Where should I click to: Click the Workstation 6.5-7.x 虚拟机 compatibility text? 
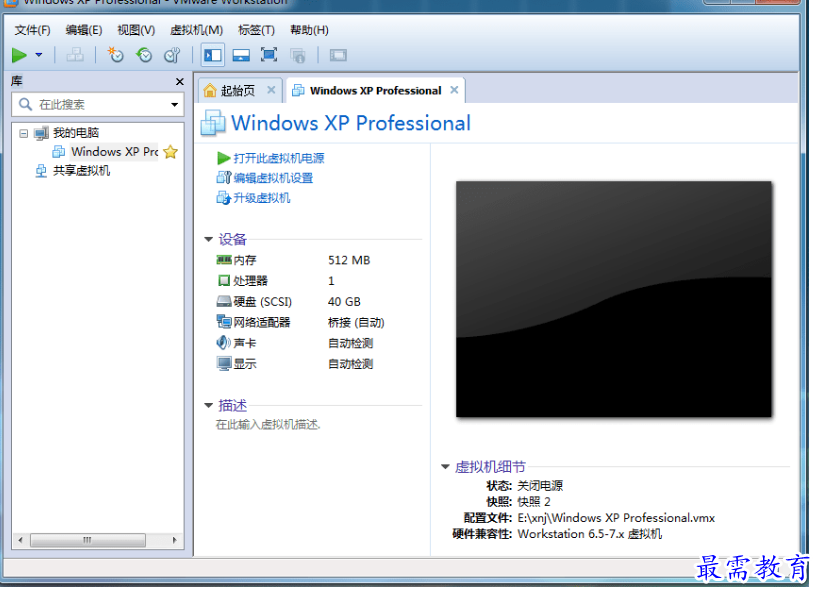pos(590,534)
